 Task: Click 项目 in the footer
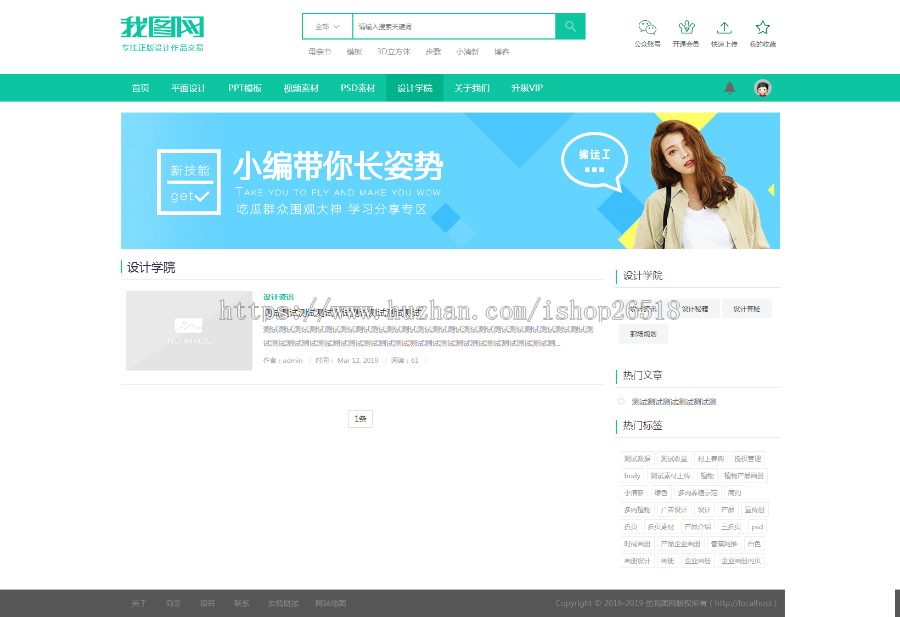coord(207,603)
